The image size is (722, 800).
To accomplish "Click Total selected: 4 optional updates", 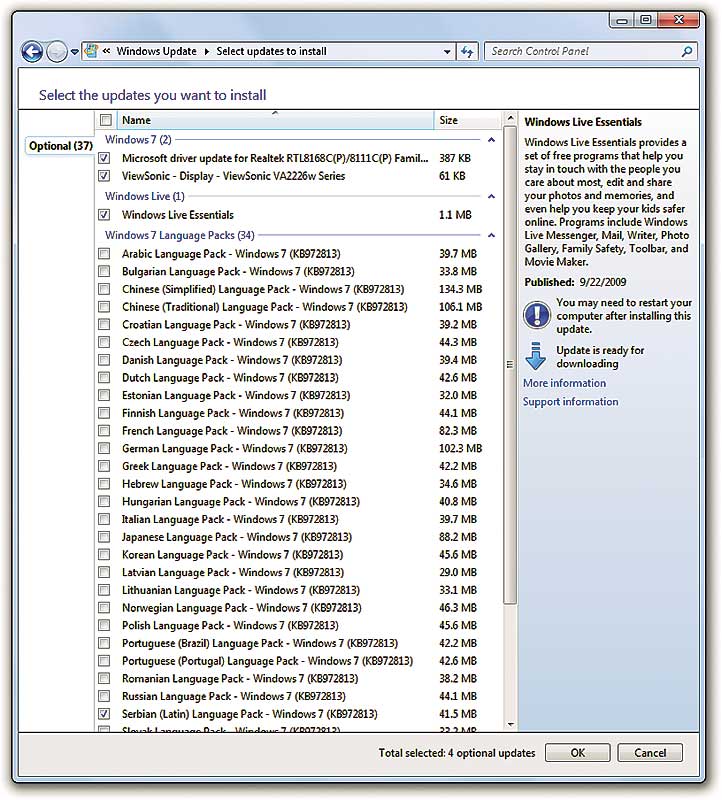I will point(457,753).
